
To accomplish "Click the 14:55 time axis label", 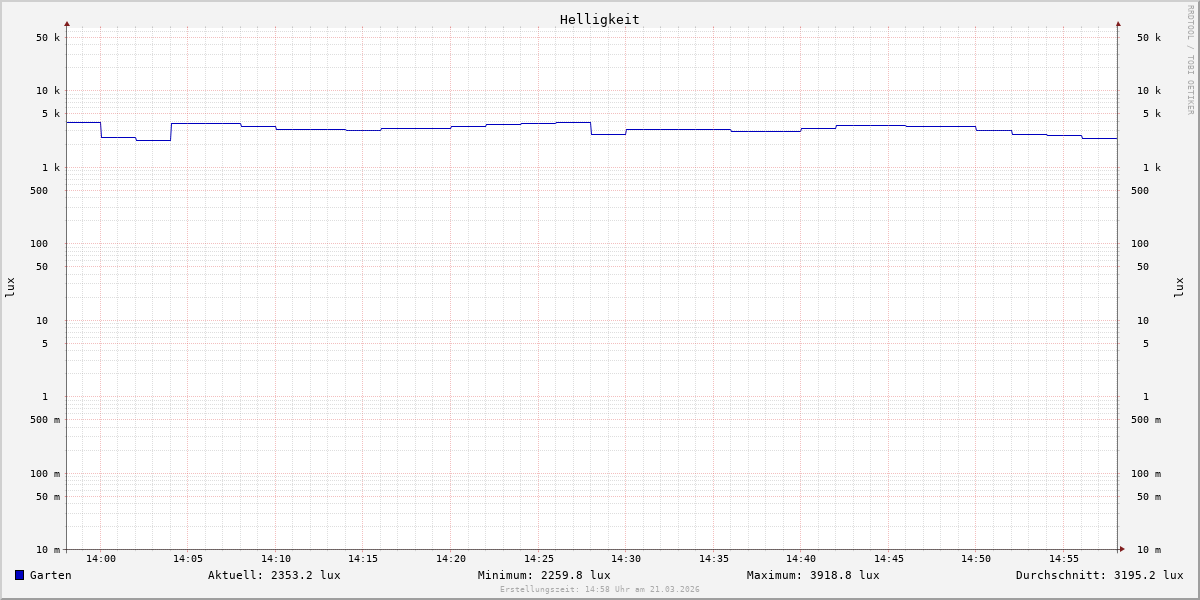I will coord(1064,559).
